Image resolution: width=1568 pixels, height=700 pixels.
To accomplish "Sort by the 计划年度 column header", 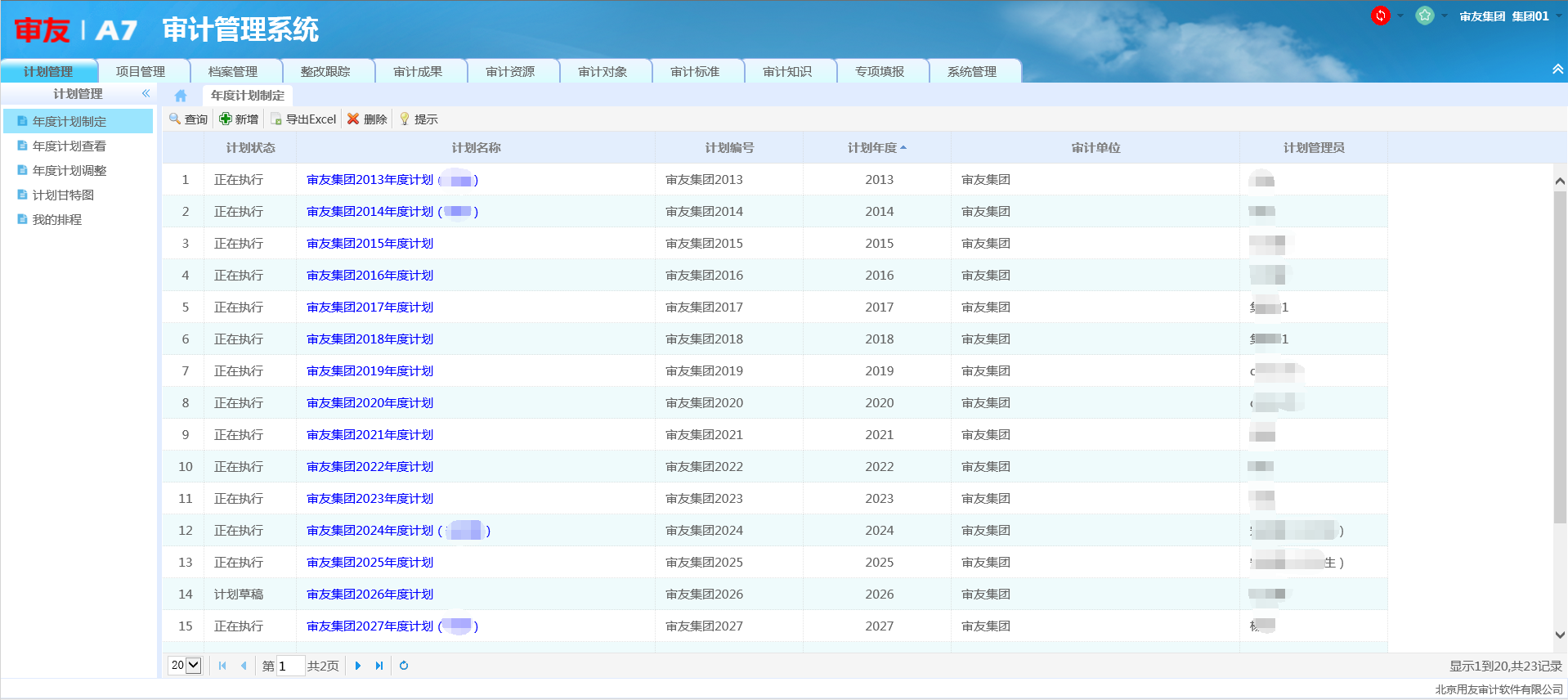I will point(876,148).
